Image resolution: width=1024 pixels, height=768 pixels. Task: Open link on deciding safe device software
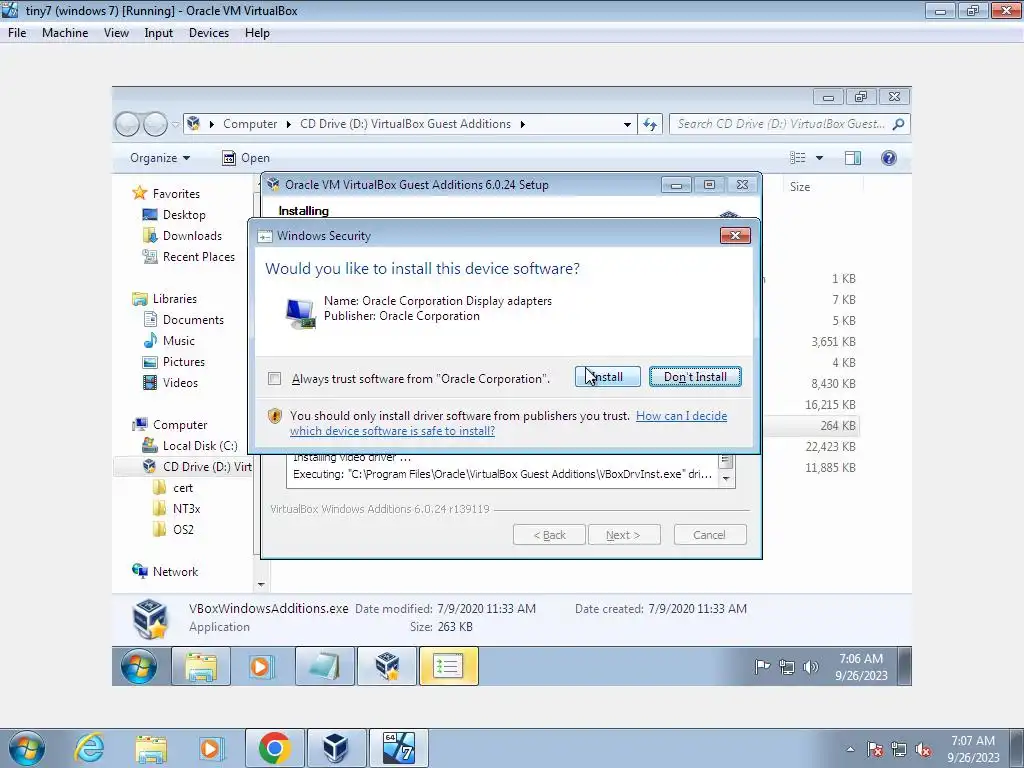pyautogui.click(x=508, y=423)
